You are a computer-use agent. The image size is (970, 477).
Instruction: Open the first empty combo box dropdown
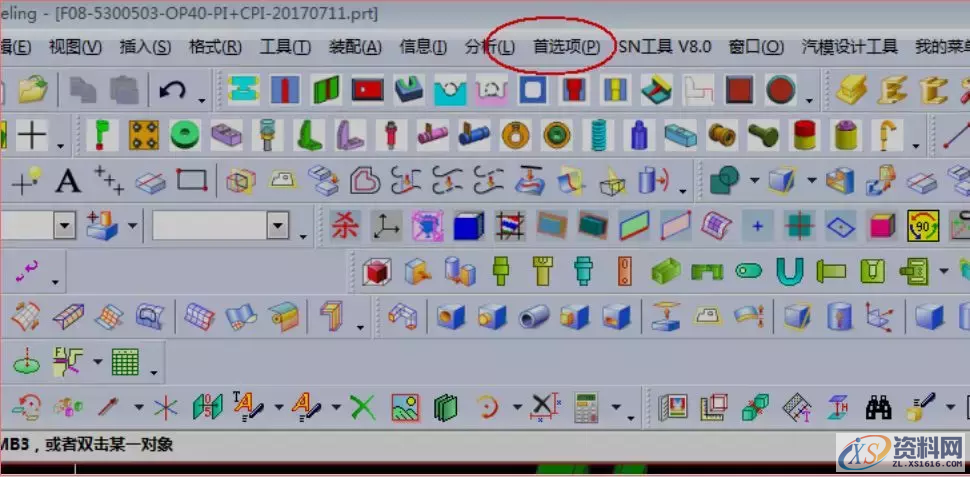tap(64, 226)
